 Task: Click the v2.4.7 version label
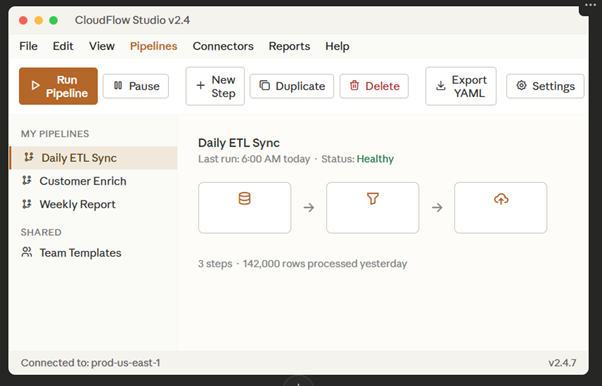click(562, 363)
